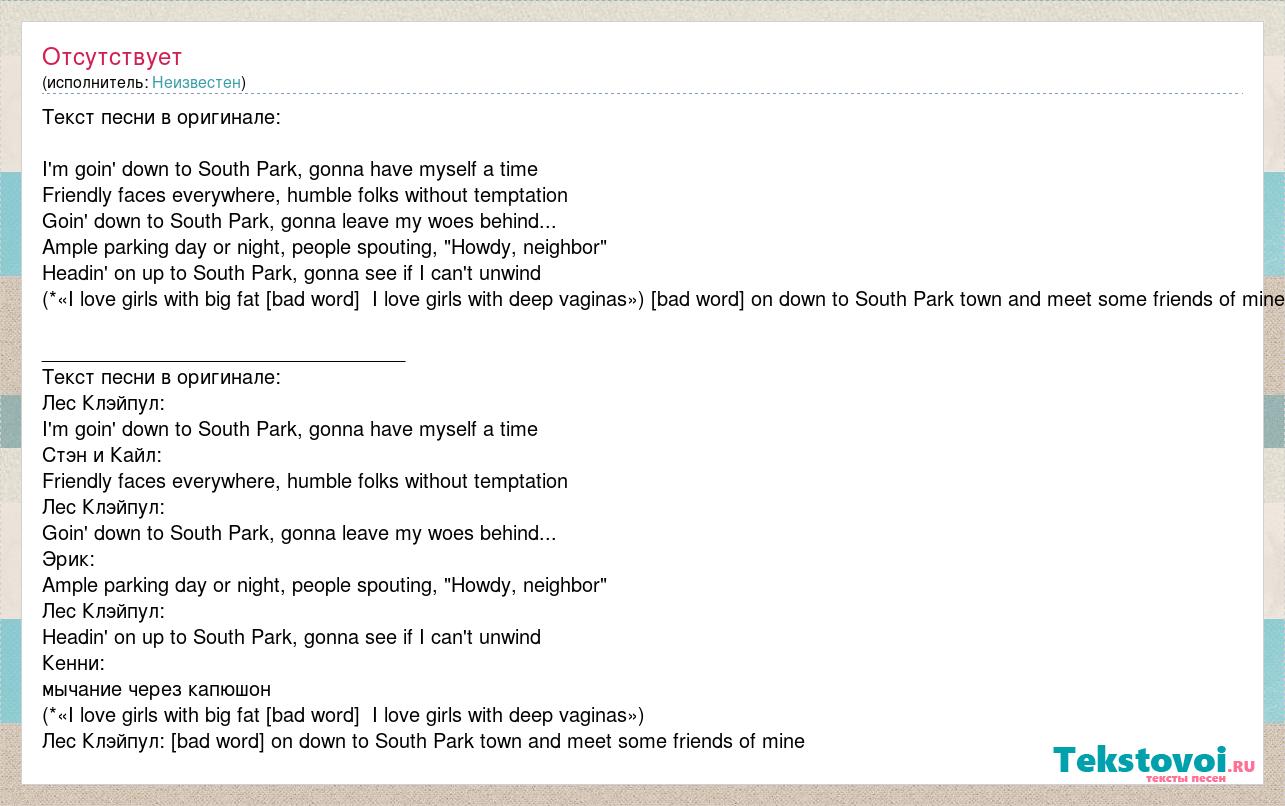Click the horizontal divider line under lyrics
Screen dimensions: 1285x806
coord(223,358)
